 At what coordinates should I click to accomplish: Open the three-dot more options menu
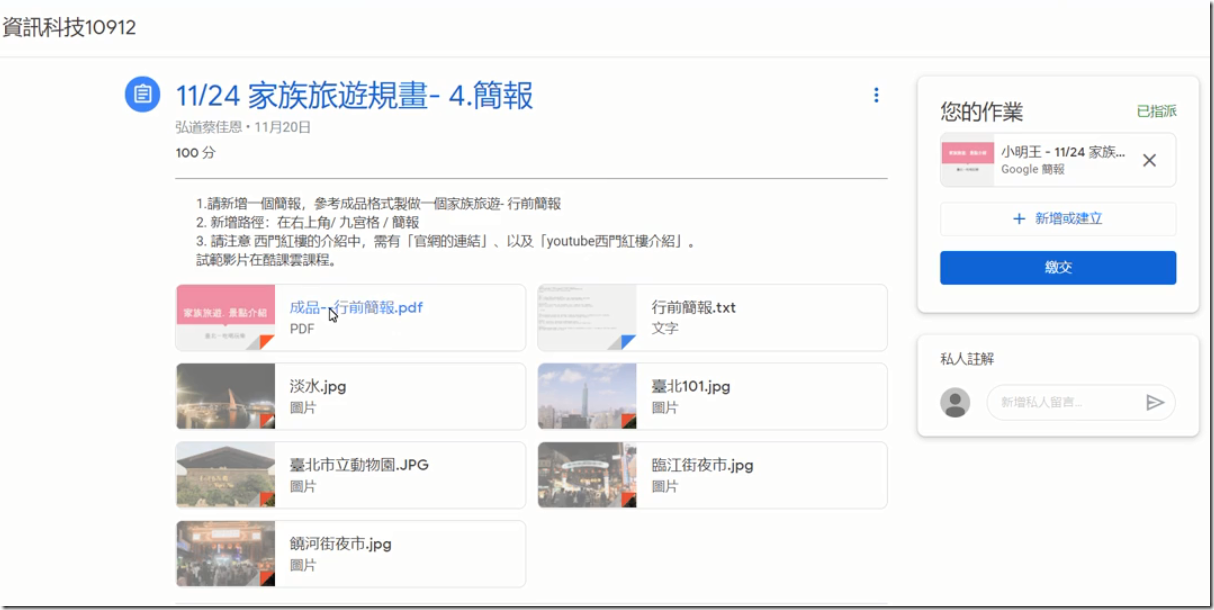(x=876, y=95)
